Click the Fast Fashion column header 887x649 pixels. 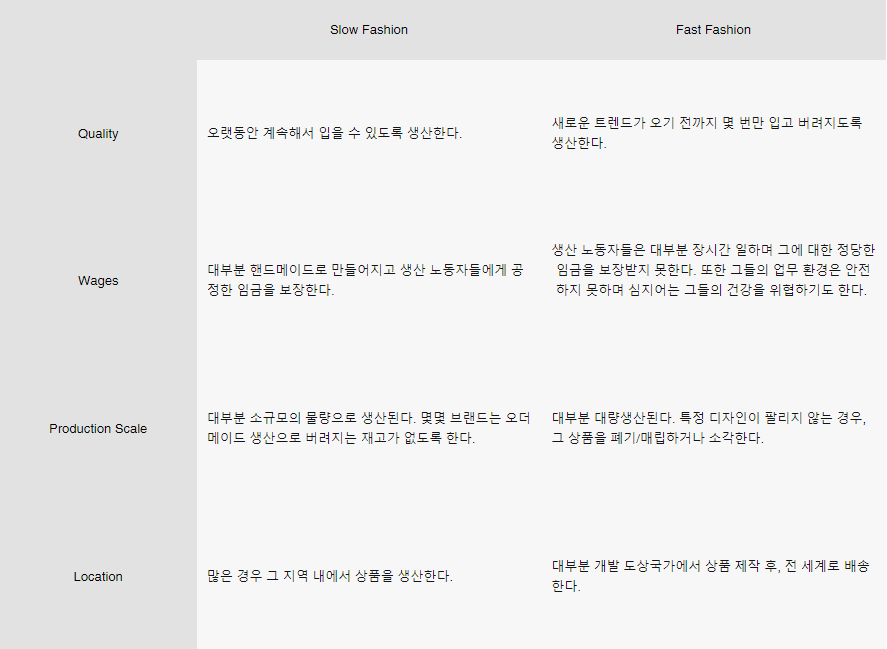(713, 30)
